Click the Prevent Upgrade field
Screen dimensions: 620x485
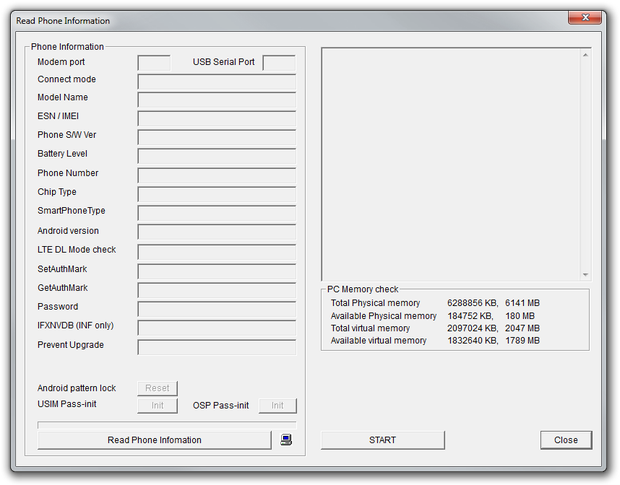pyautogui.click(x=217, y=347)
